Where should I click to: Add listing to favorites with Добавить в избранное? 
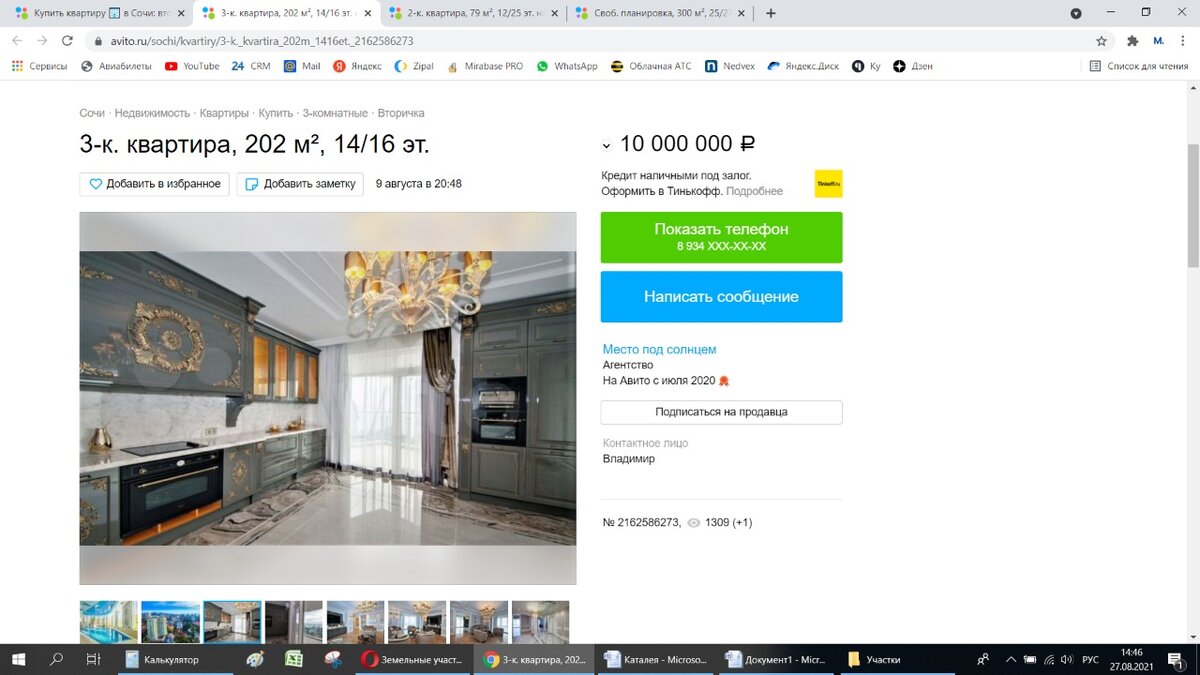[x=155, y=184]
